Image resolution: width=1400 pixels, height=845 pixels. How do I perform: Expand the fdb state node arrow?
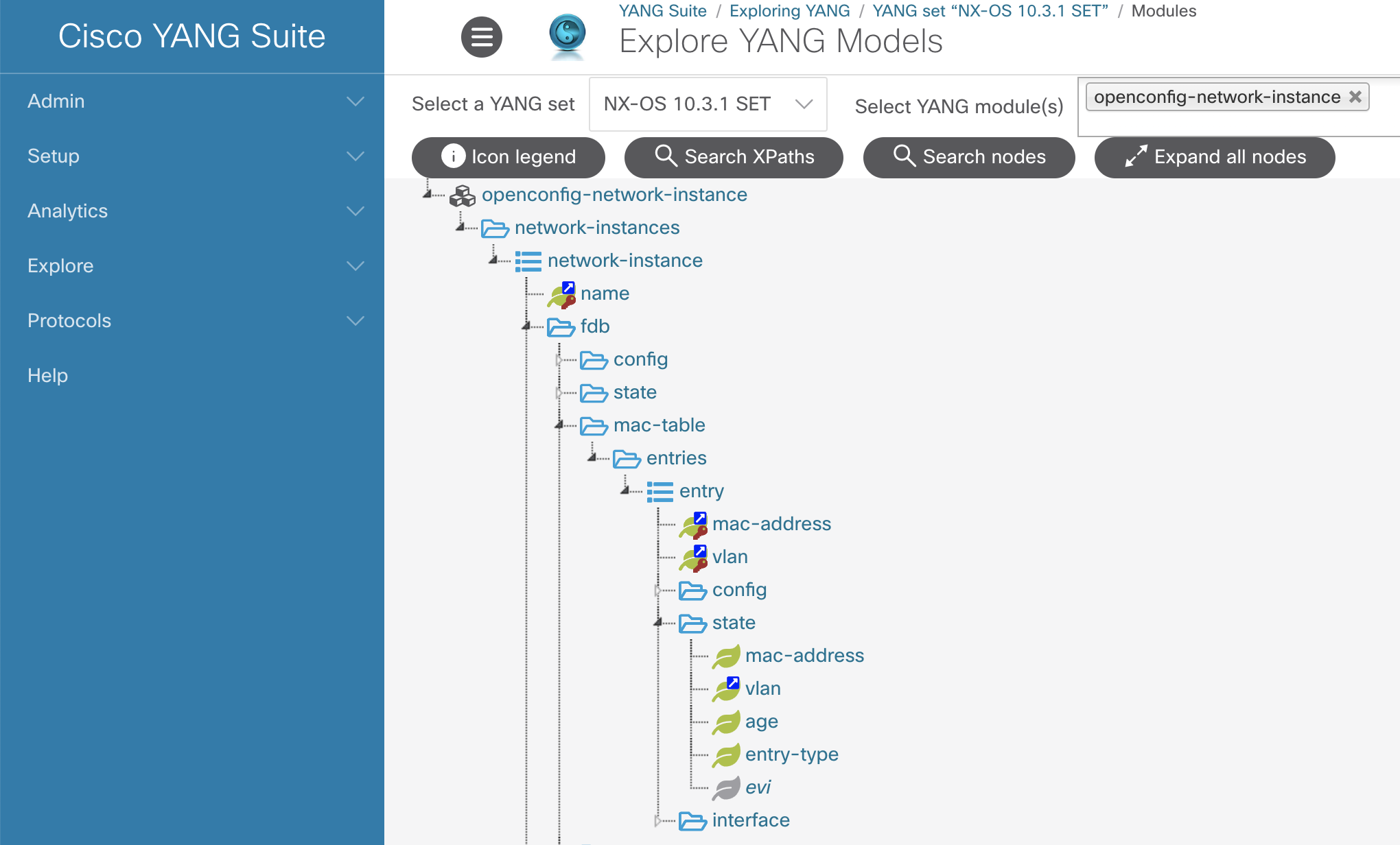click(559, 392)
